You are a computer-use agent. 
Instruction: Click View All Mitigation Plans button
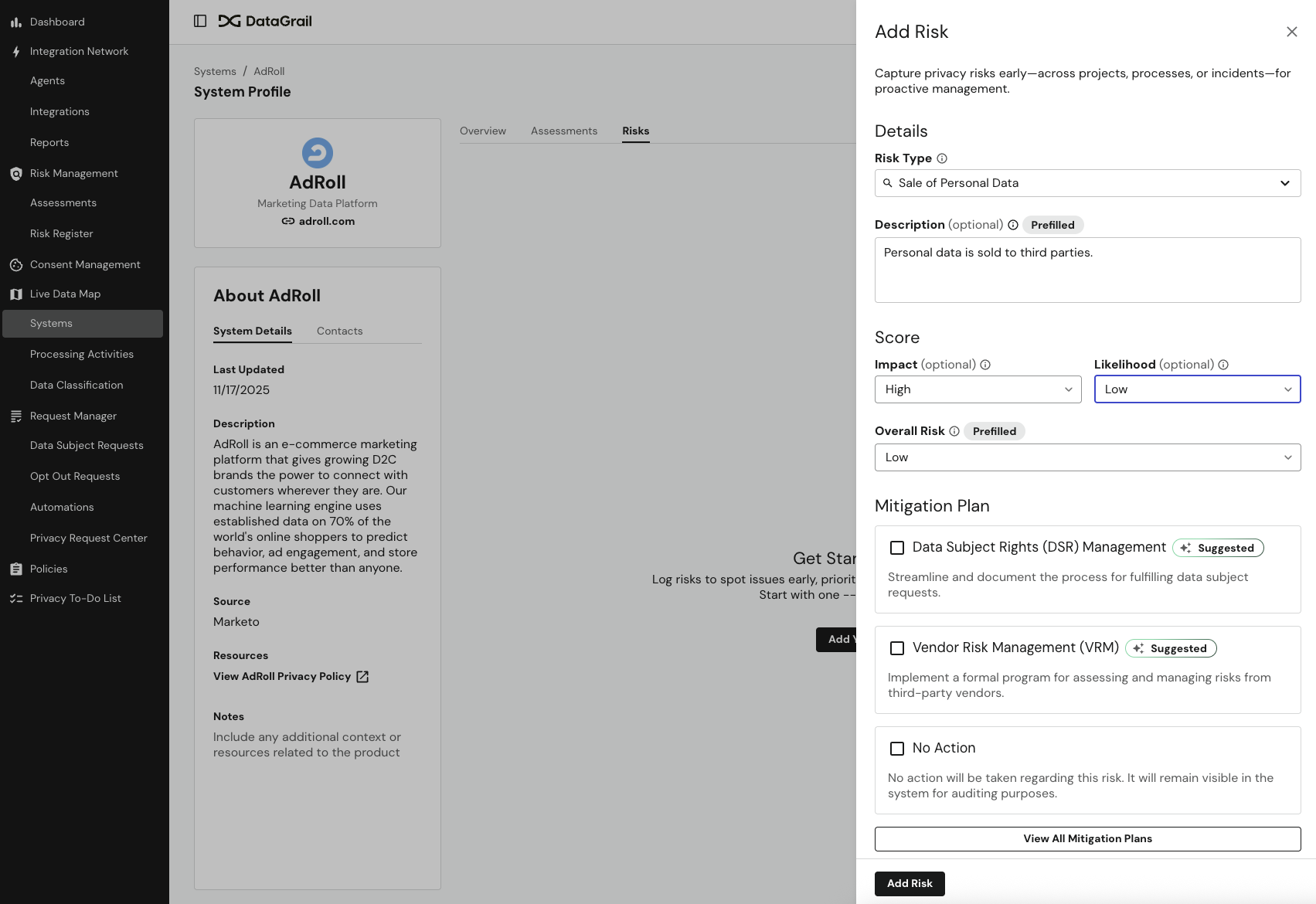pos(1087,839)
